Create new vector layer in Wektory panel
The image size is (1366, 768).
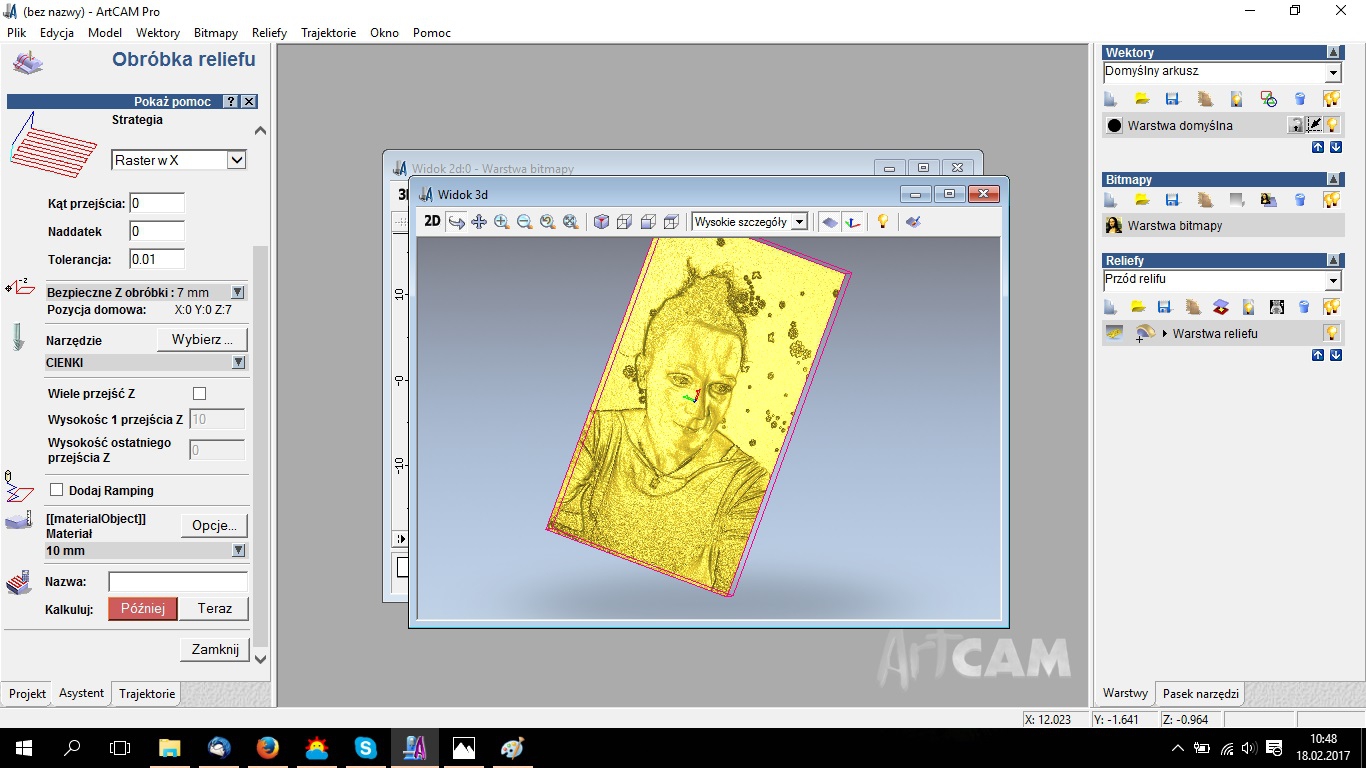point(1110,99)
